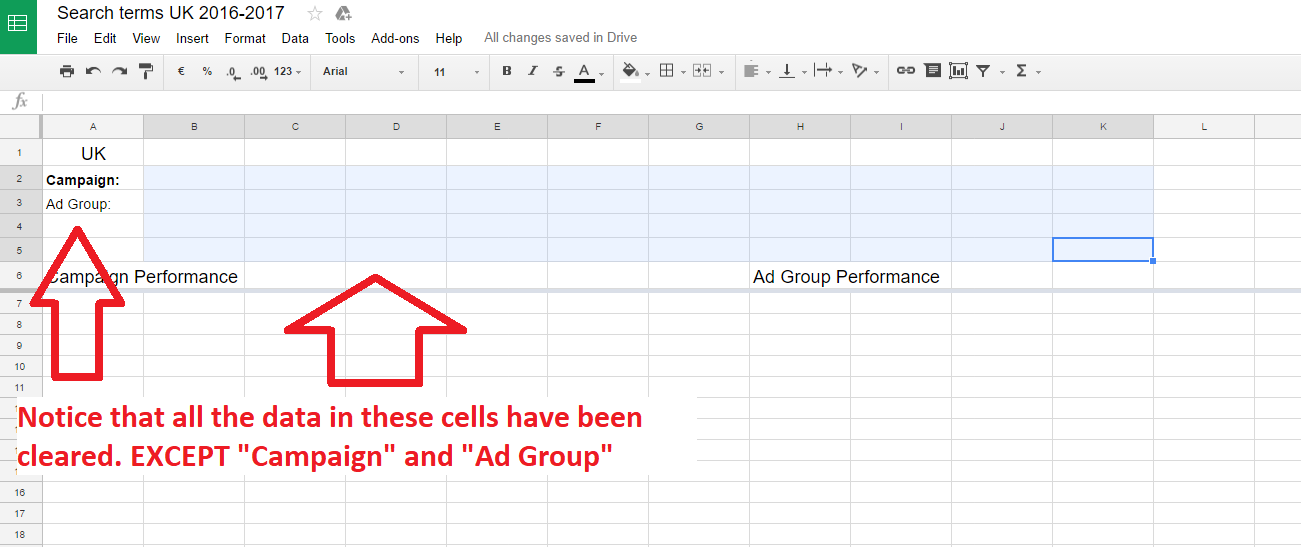This screenshot has height=547, width=1301.
Task: Expand the 123 number format dropdown
Action: 288,72
